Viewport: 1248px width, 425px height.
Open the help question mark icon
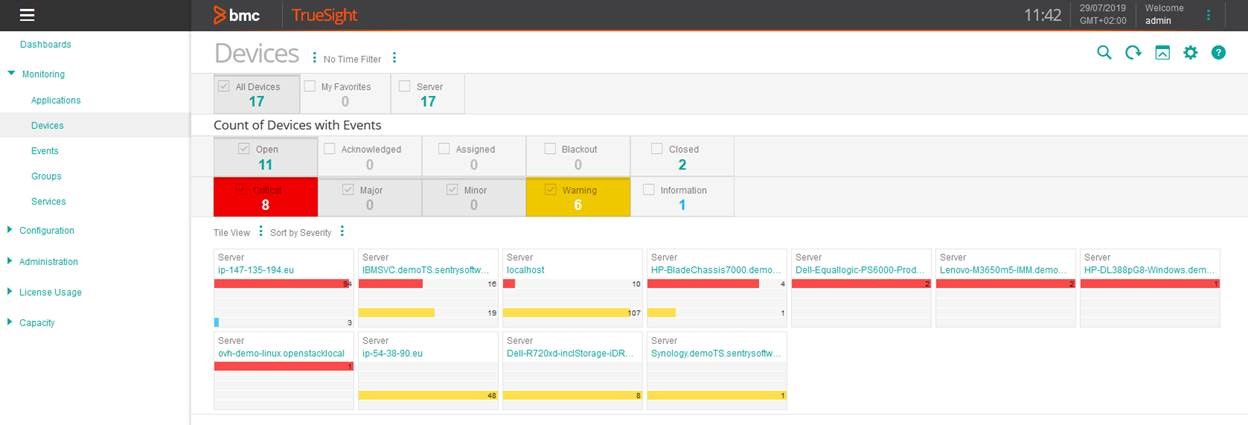(x=1218, y=53)
